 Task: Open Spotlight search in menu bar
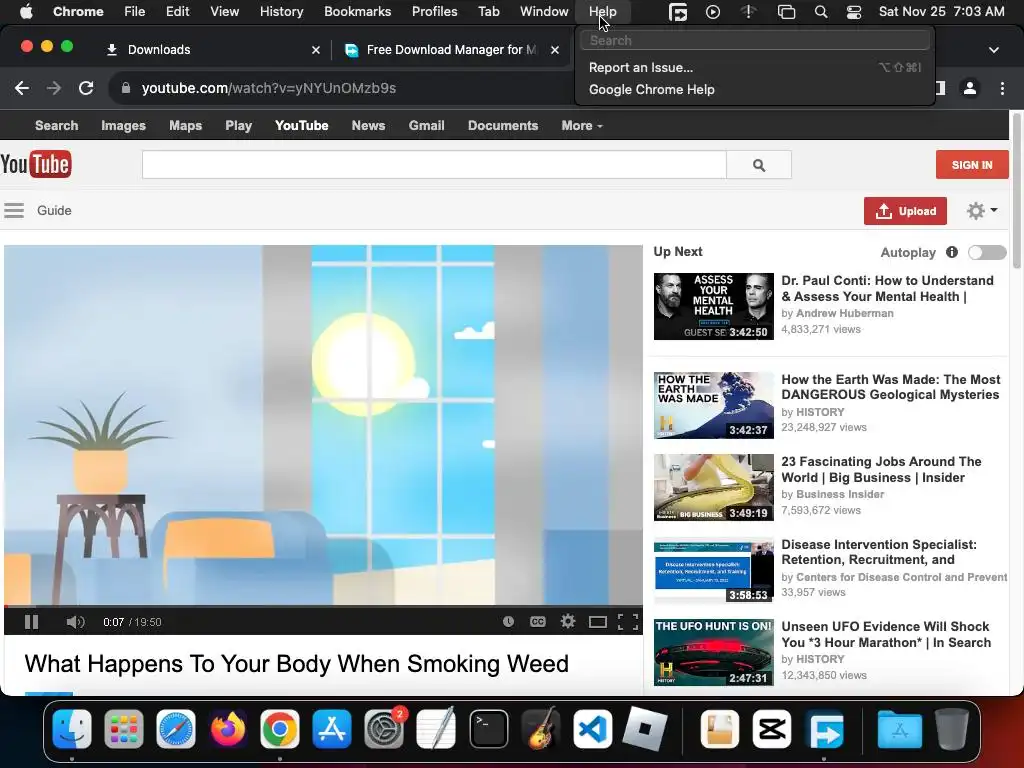[821, 12]
